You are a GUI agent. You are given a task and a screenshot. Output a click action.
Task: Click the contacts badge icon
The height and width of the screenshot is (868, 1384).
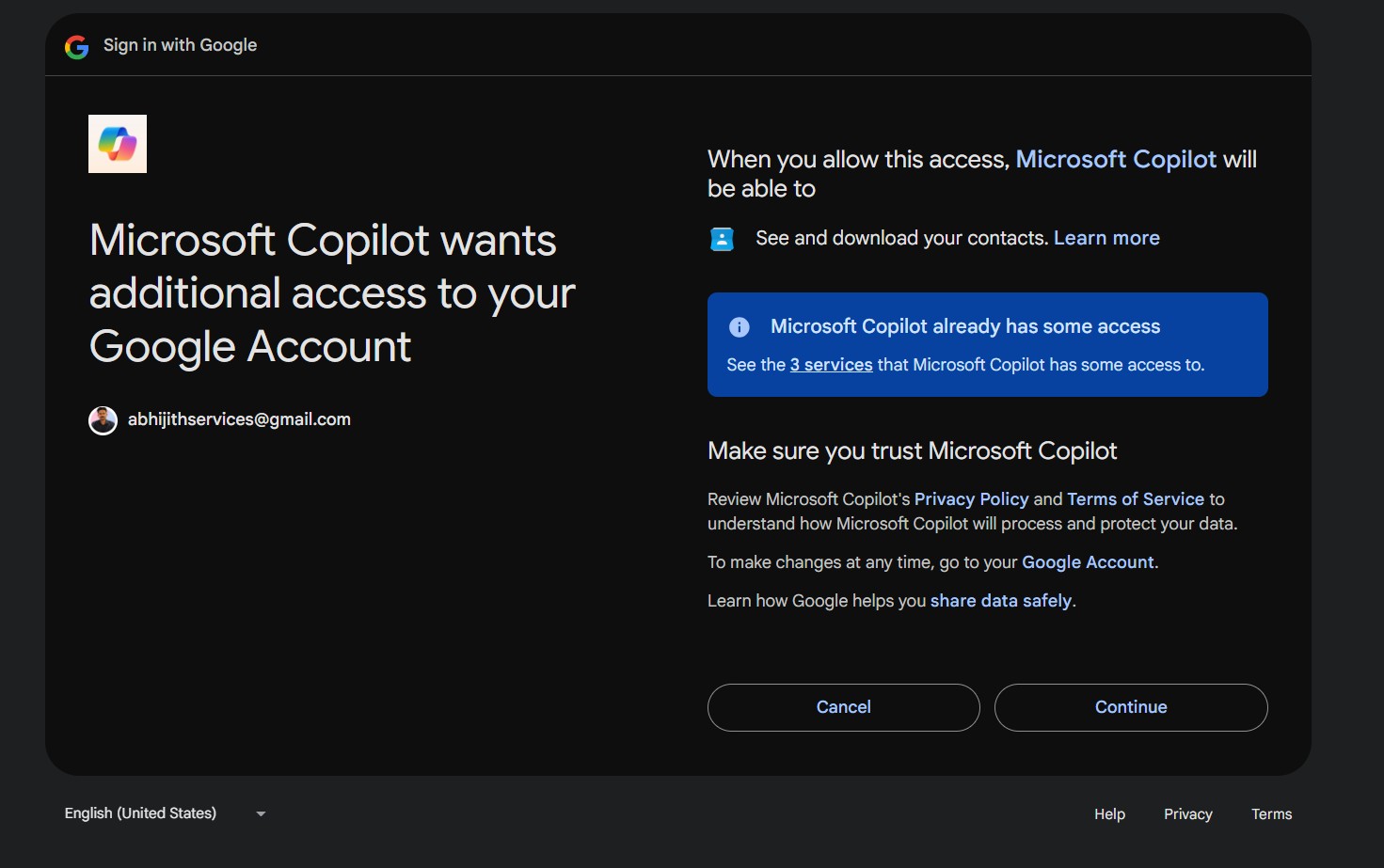click(721, 238)
